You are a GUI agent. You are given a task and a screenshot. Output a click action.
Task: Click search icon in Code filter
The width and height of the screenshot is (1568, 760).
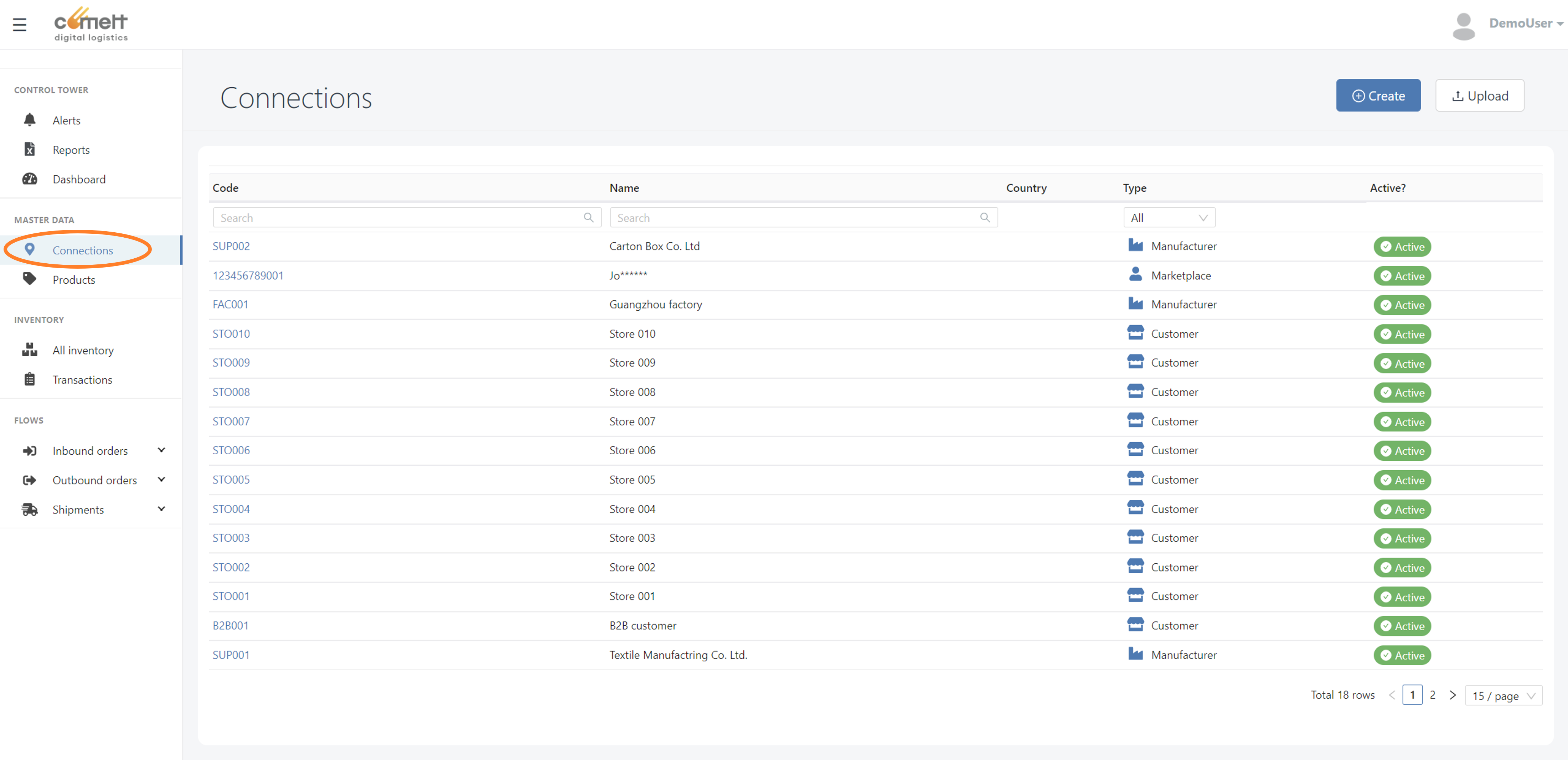point(588,218)
